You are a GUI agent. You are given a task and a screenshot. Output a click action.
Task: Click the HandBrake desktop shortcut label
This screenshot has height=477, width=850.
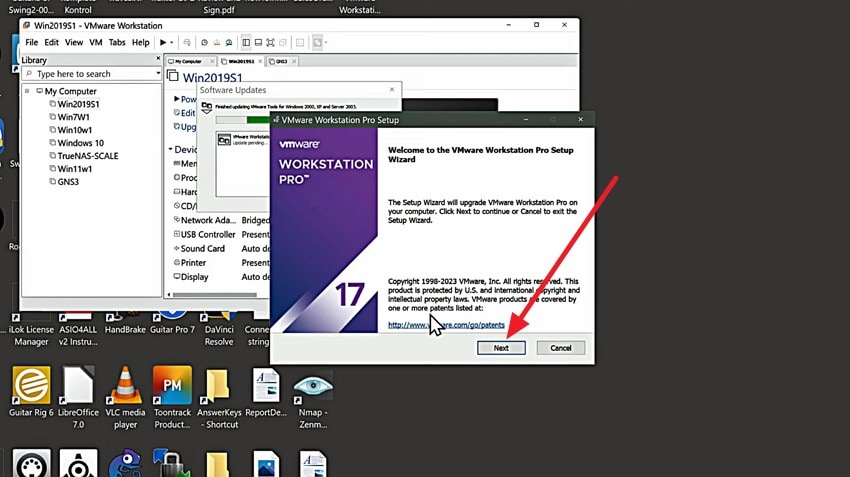tap(125, 330)
